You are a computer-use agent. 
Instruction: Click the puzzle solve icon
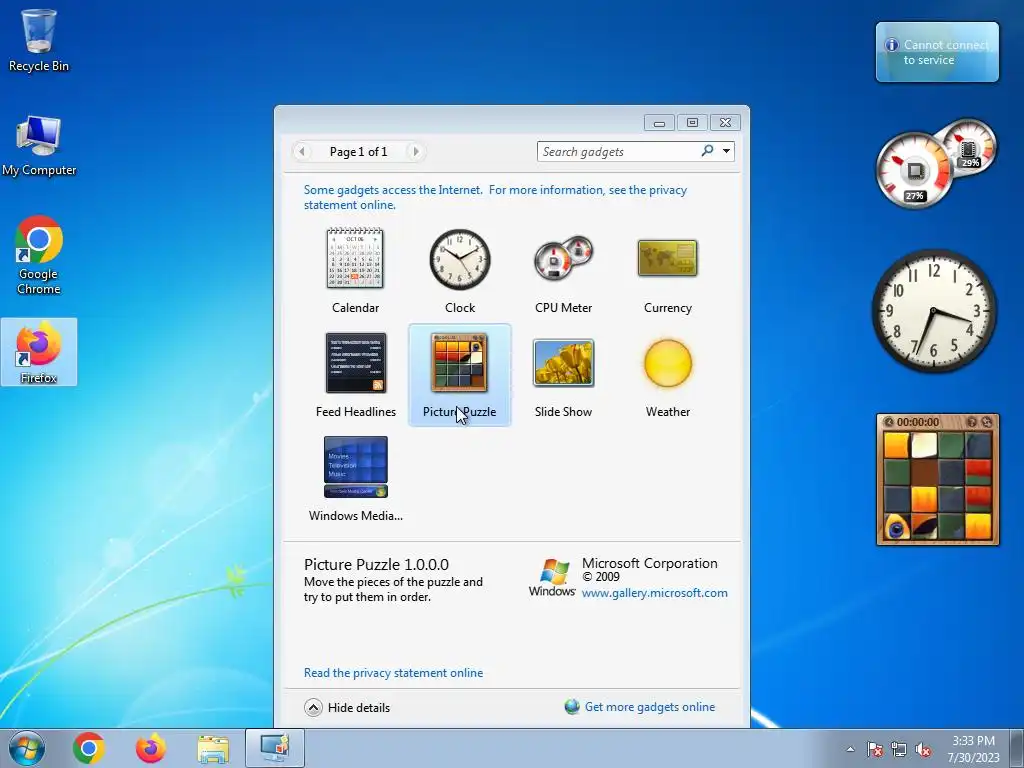pyautogui.click(x=986, y=422)
